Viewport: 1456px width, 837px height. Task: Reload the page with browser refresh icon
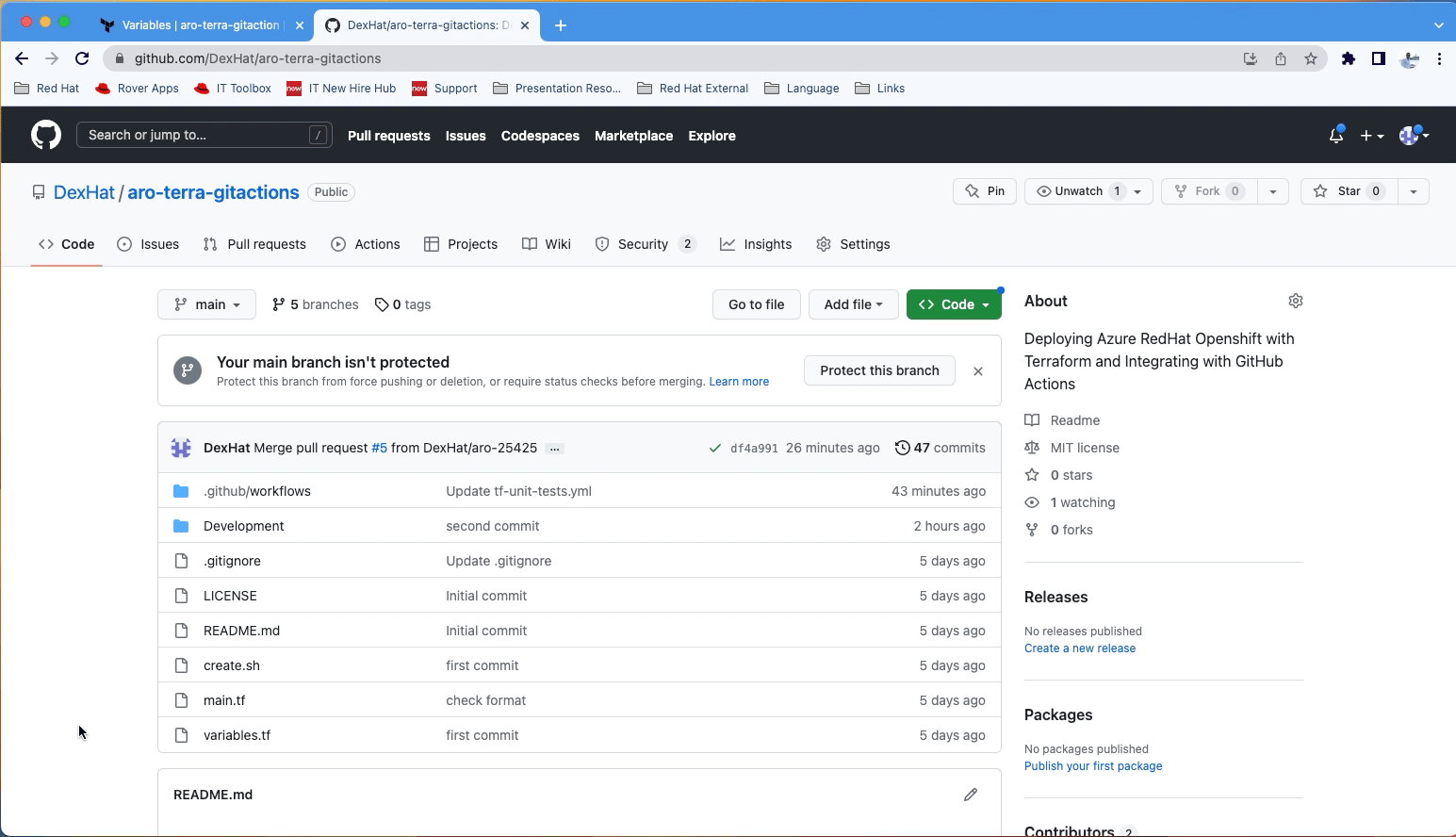(x=82, y=58)
